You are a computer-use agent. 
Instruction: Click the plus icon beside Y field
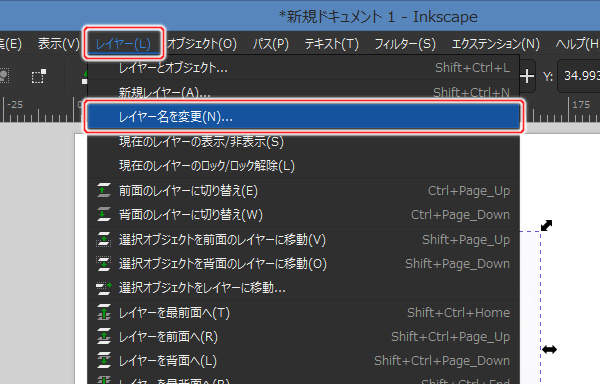pyautogui.click(x=527, y=76)
